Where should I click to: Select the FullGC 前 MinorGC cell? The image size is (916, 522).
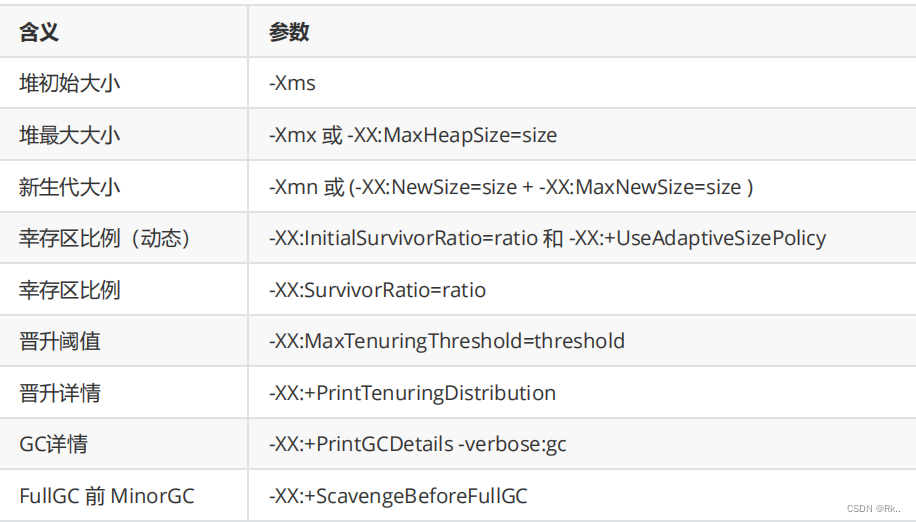pos(107,496)
